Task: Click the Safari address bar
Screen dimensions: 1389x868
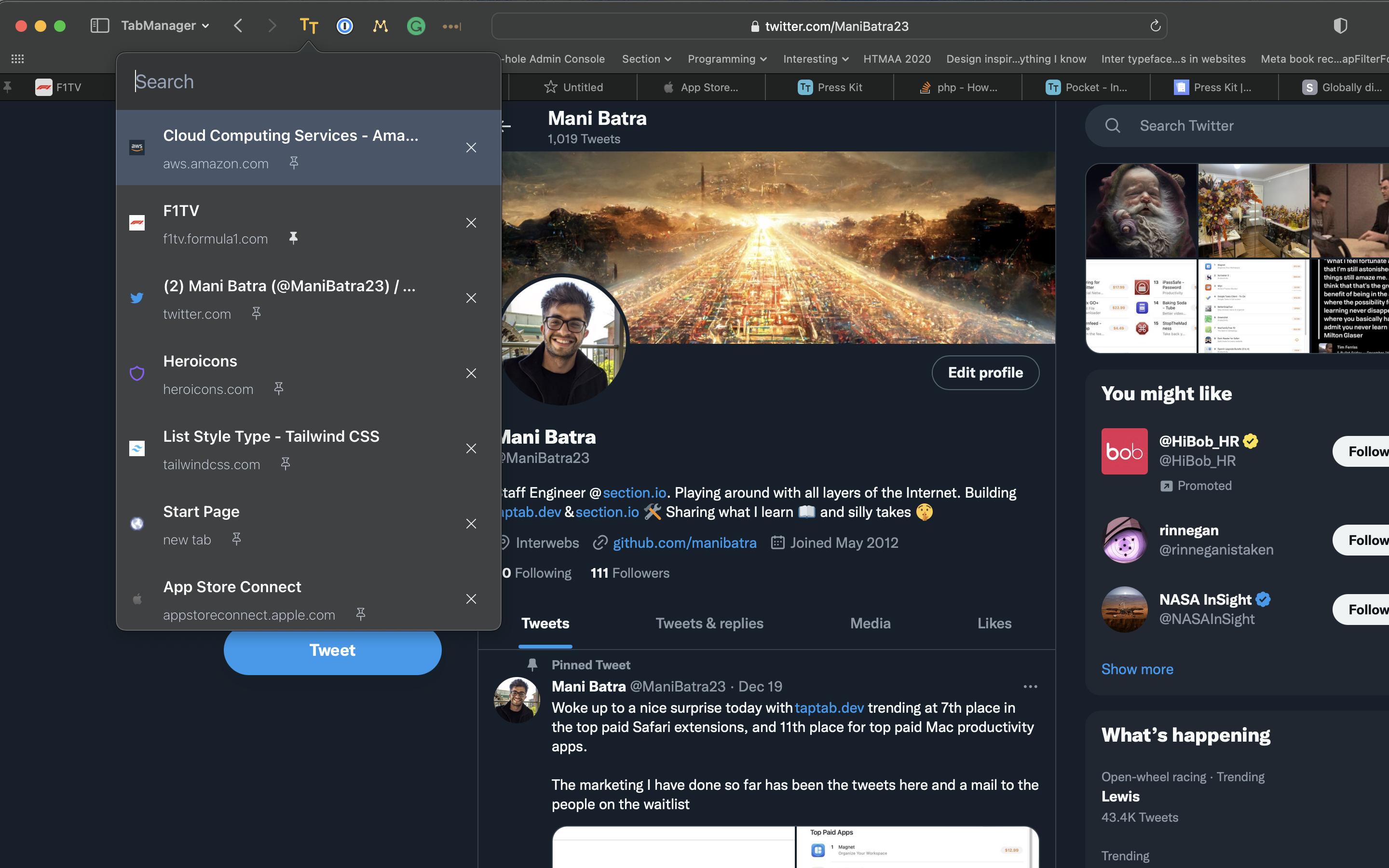Action: [830, 26]
